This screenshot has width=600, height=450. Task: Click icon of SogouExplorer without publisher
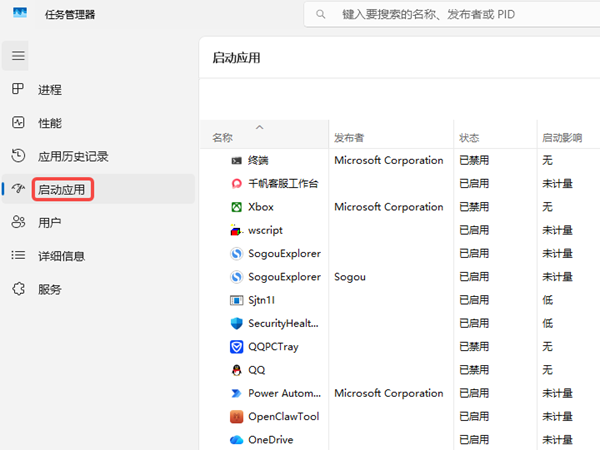coord(236,254)
